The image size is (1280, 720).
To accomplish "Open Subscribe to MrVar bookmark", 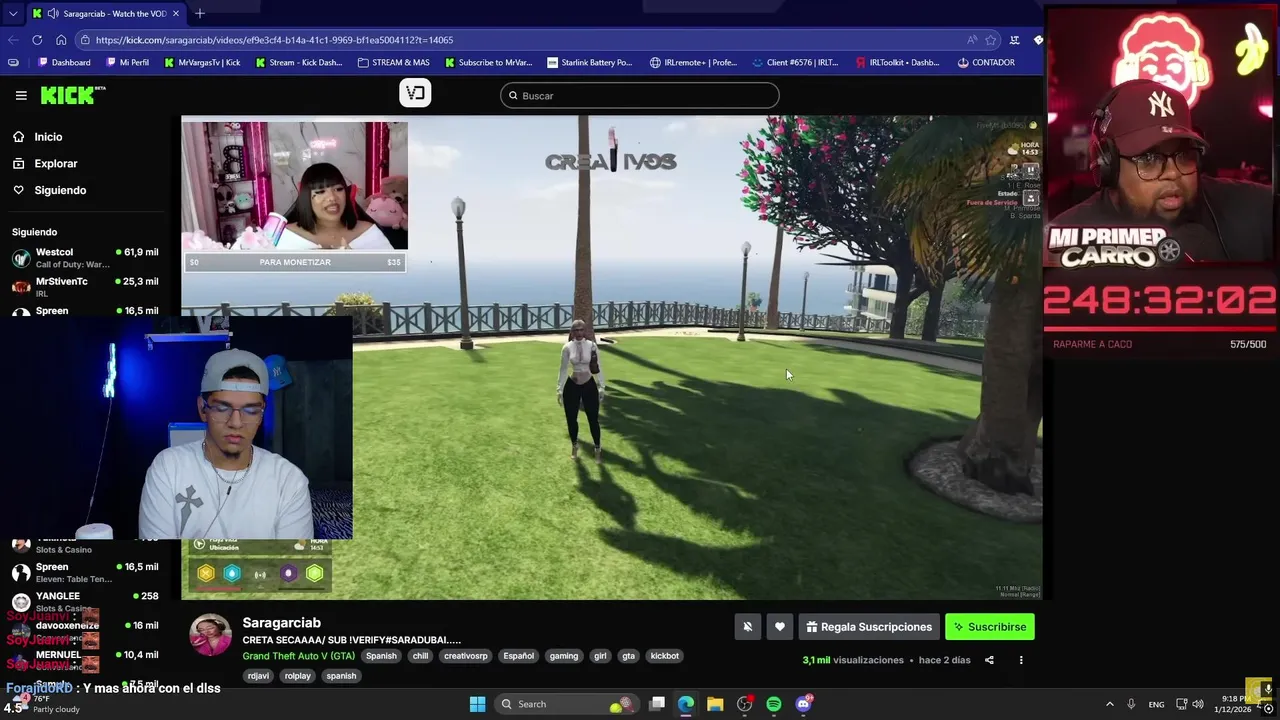I will point(489,62).
